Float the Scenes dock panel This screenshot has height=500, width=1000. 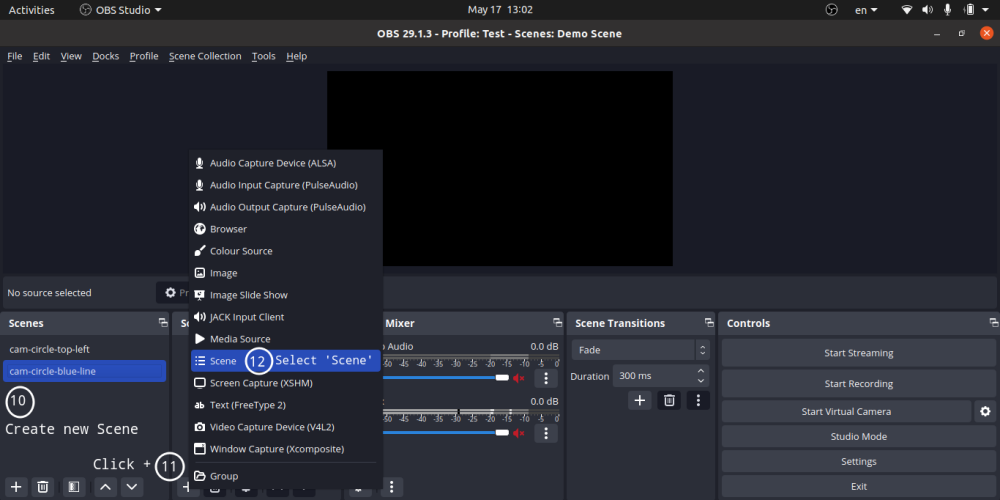pyautogui.click(x=163, y=323)
